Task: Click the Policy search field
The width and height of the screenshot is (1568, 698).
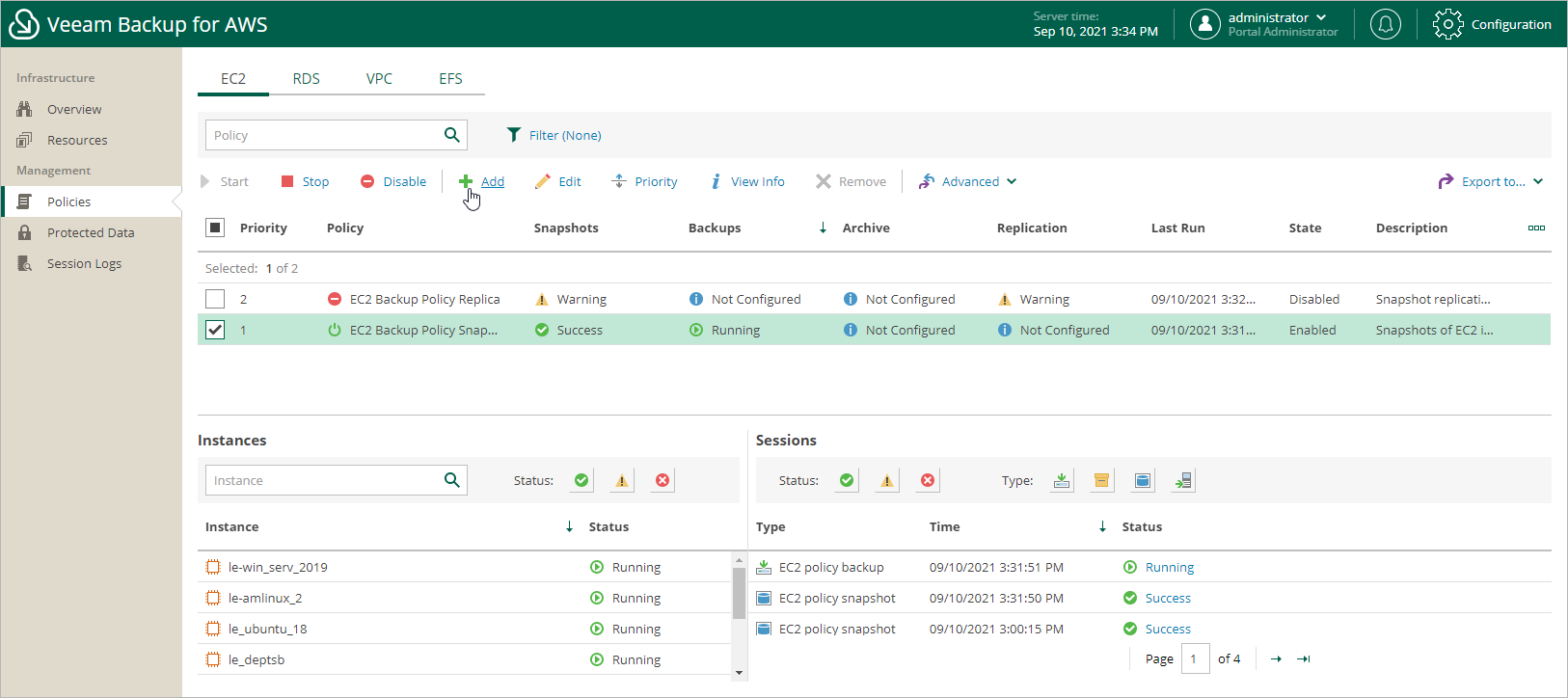Action: [x=323, y=135]
